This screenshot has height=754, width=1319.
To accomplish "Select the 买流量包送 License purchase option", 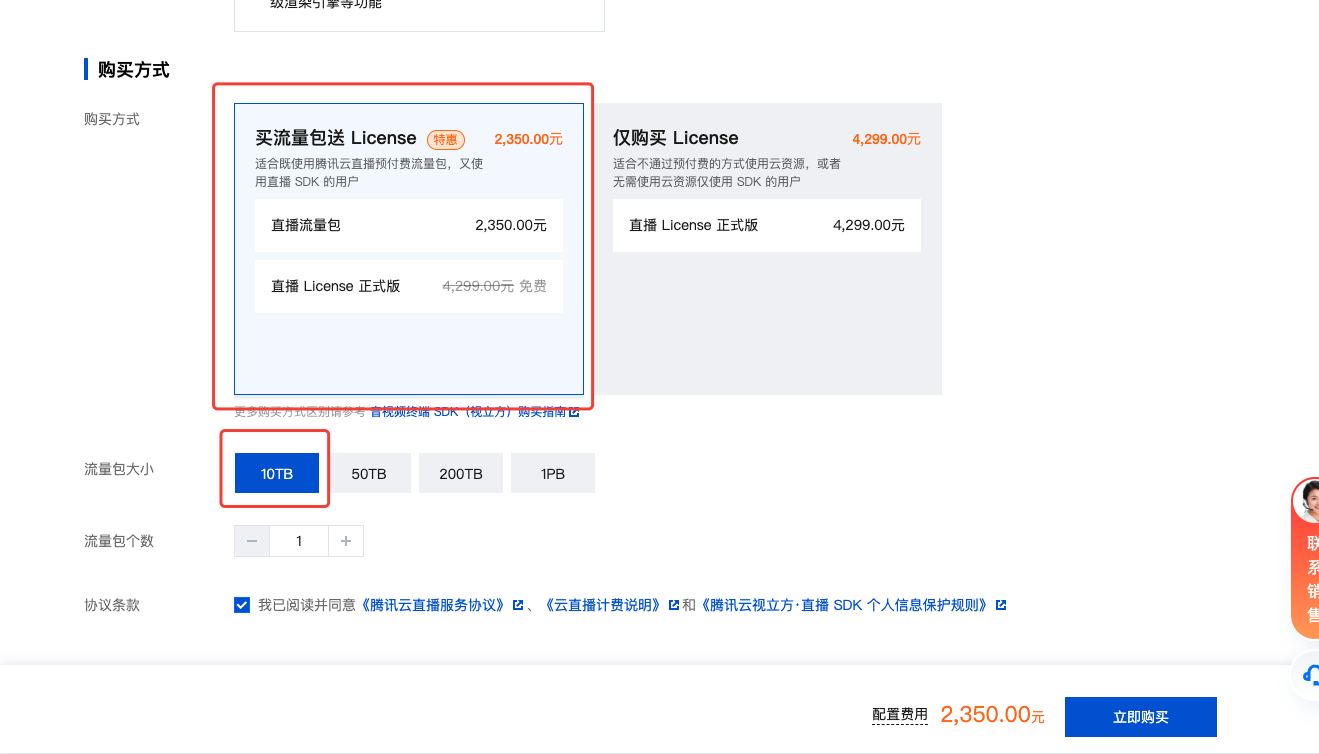I will coord(408,248).
